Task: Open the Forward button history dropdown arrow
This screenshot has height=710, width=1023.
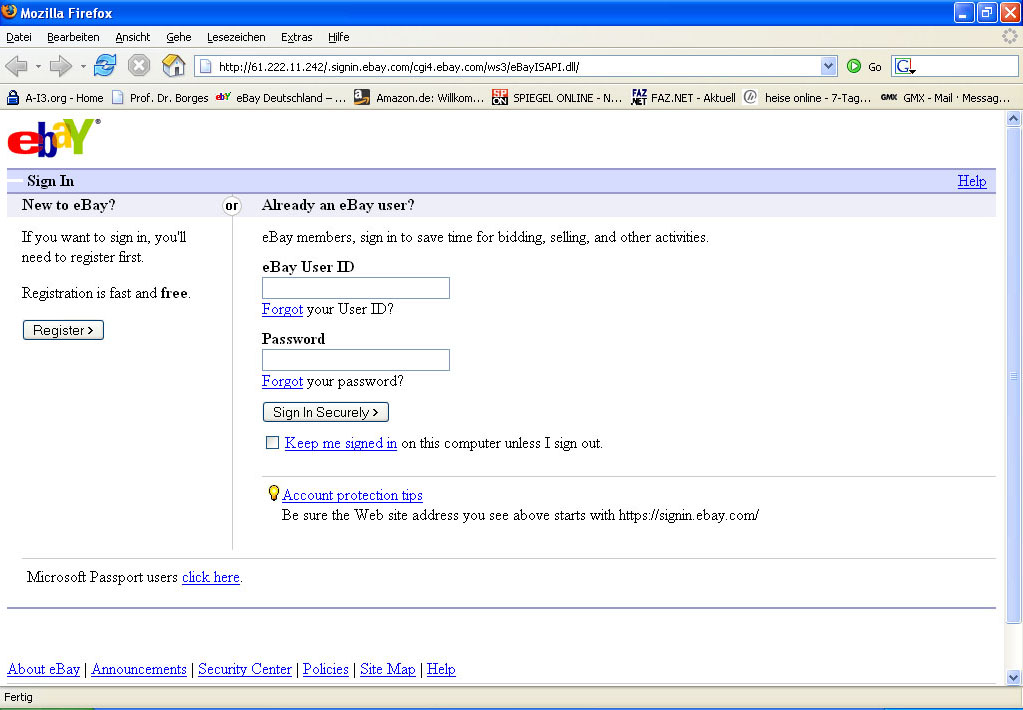Action: (x=83, y=66)
